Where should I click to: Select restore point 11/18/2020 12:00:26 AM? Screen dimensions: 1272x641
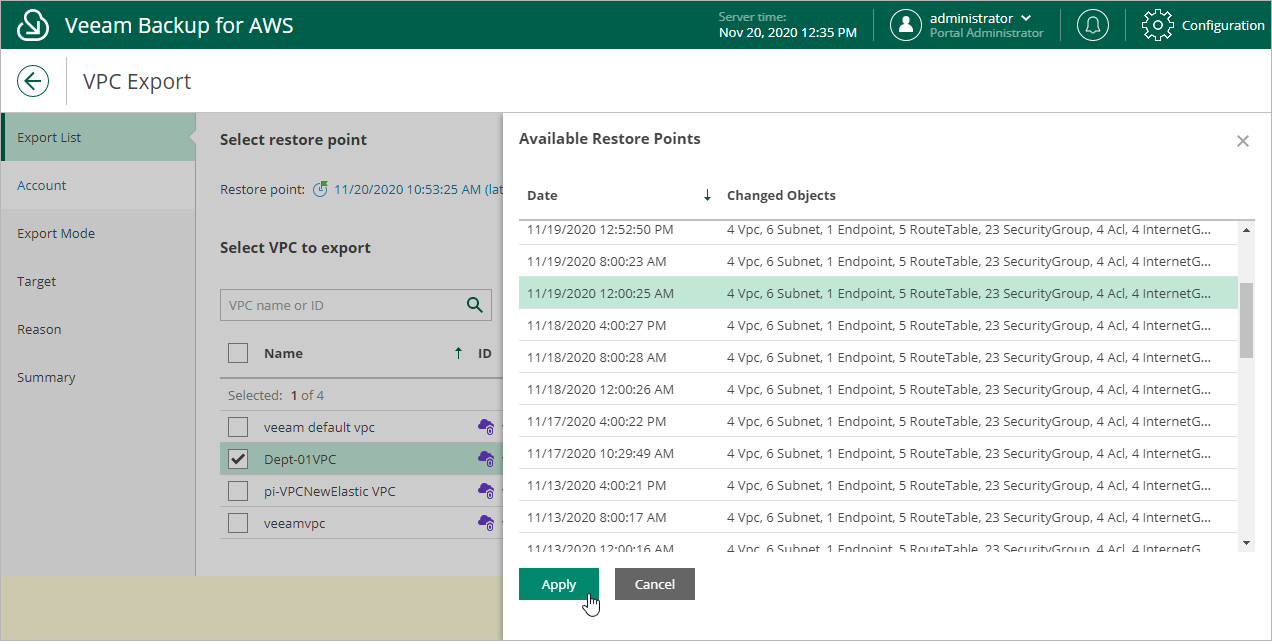point(879,389)
